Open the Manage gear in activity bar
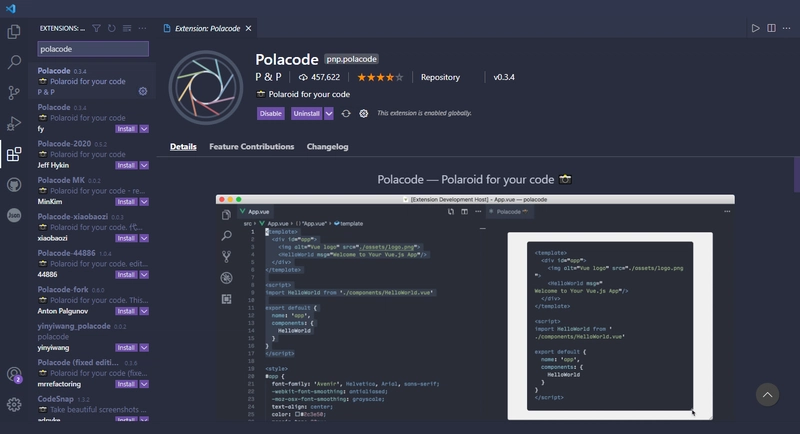Image resolution: width=800 pixels, height=434 pixels. [14, 404]
